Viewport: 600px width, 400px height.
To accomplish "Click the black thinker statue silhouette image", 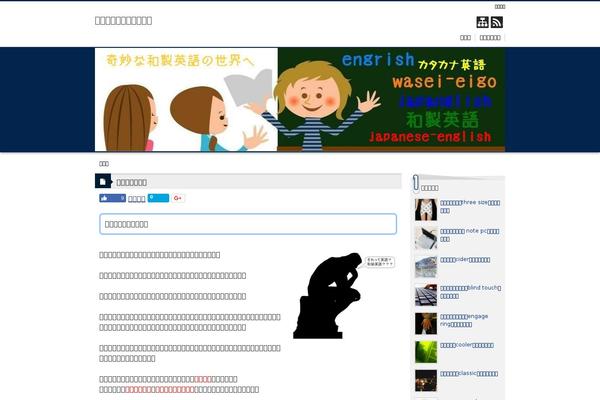I will (x=328, y=296).
